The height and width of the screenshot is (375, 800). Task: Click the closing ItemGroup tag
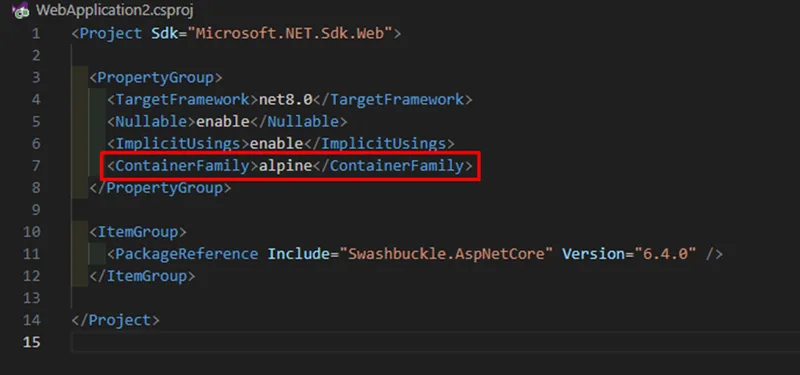coord(142,276)
